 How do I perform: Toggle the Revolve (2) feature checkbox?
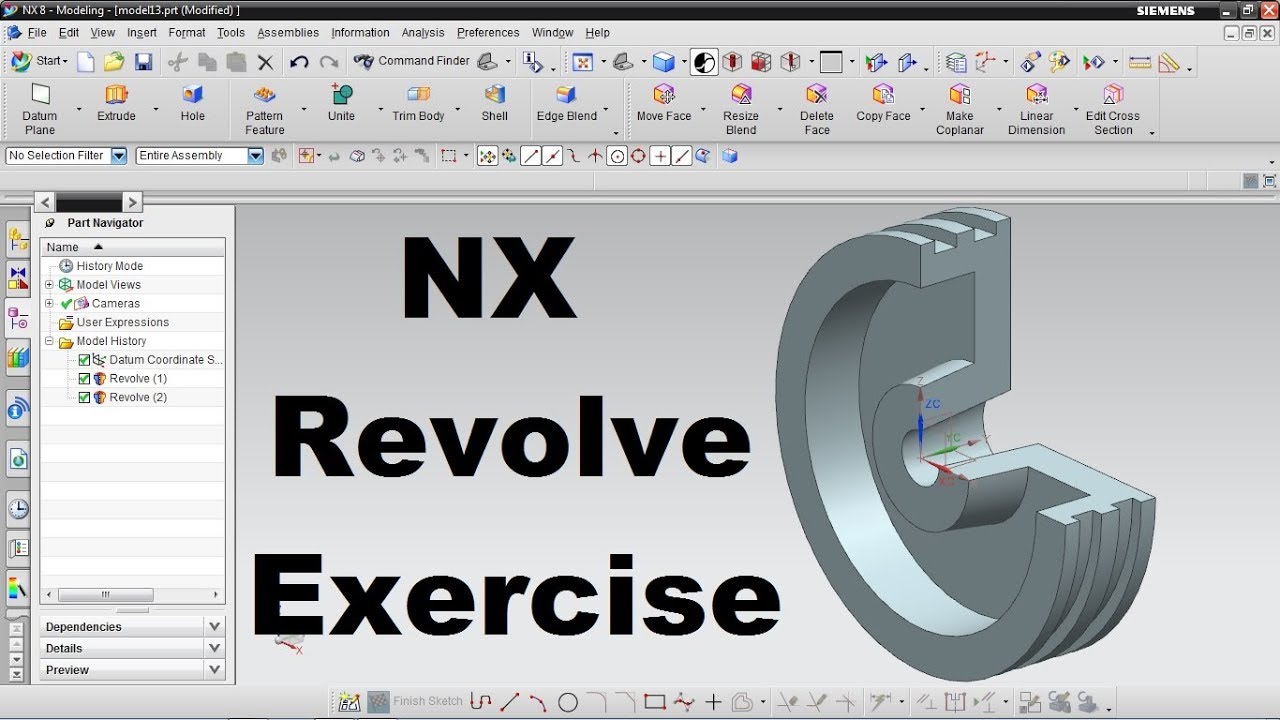(84, 398)
